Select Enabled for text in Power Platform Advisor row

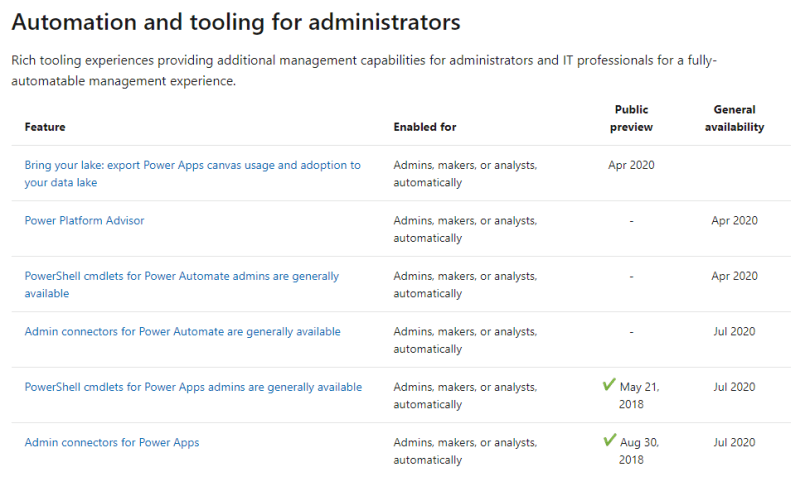465,229
